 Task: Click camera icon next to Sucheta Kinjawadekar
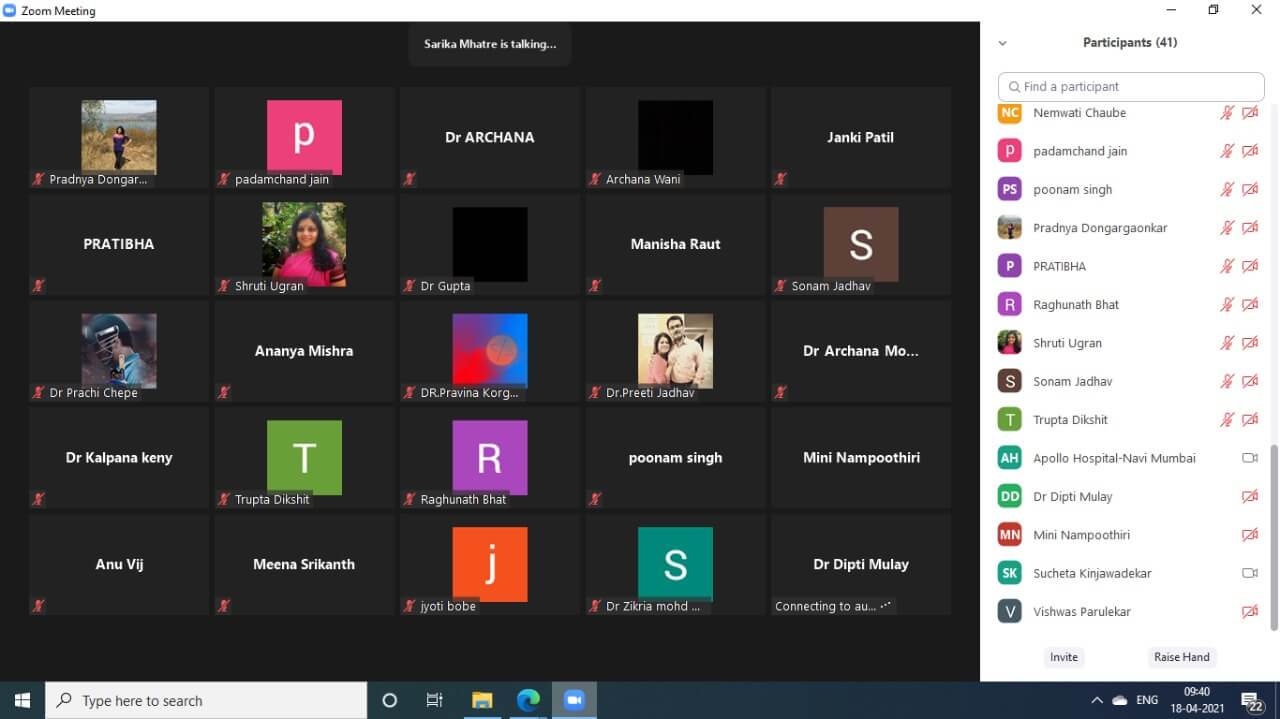(1249, 573)
